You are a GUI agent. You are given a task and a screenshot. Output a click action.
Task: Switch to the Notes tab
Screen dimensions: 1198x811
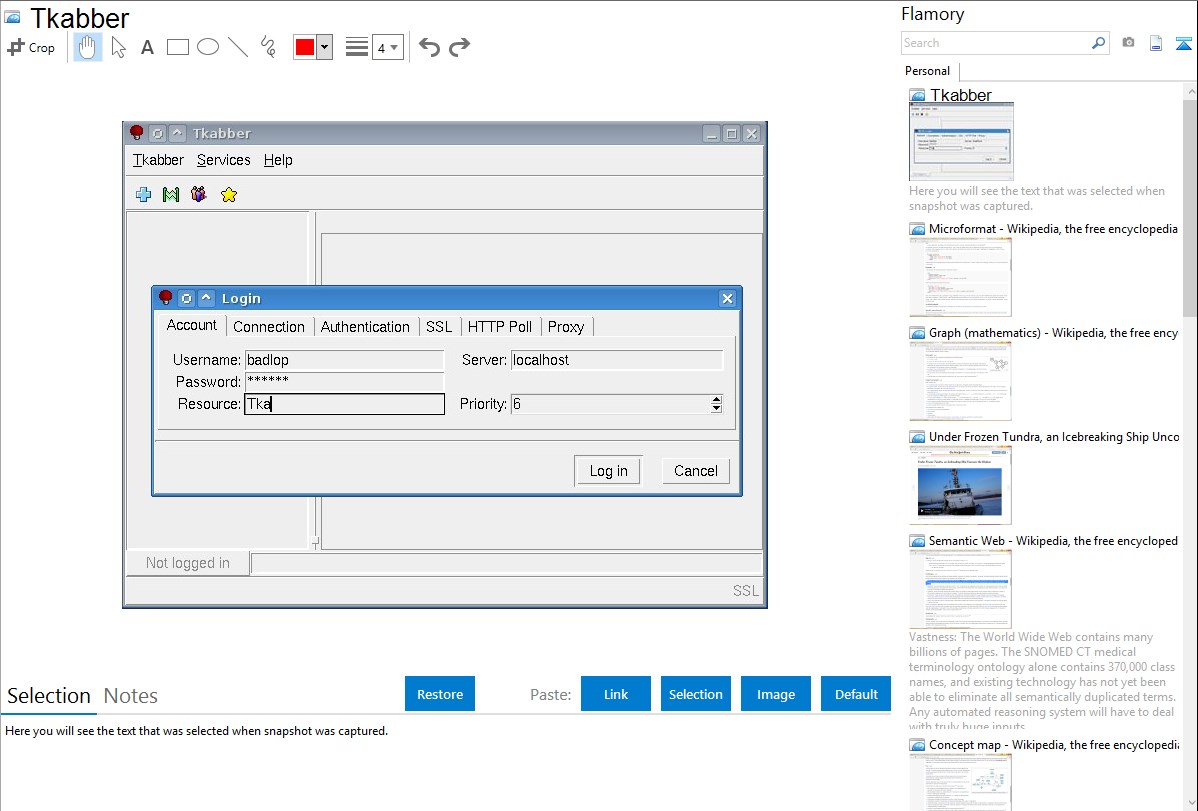click(131, 696)
